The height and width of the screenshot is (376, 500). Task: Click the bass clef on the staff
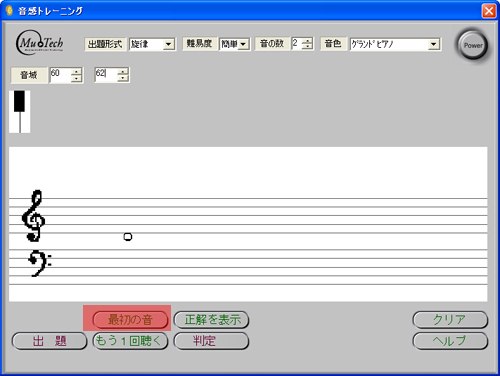point(39,263)
